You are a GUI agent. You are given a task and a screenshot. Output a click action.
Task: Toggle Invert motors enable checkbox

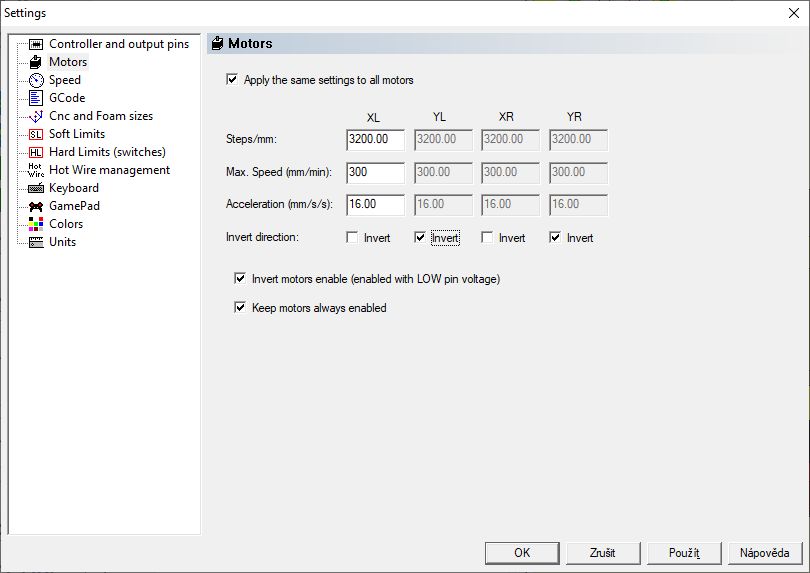(x=240, y=279)
